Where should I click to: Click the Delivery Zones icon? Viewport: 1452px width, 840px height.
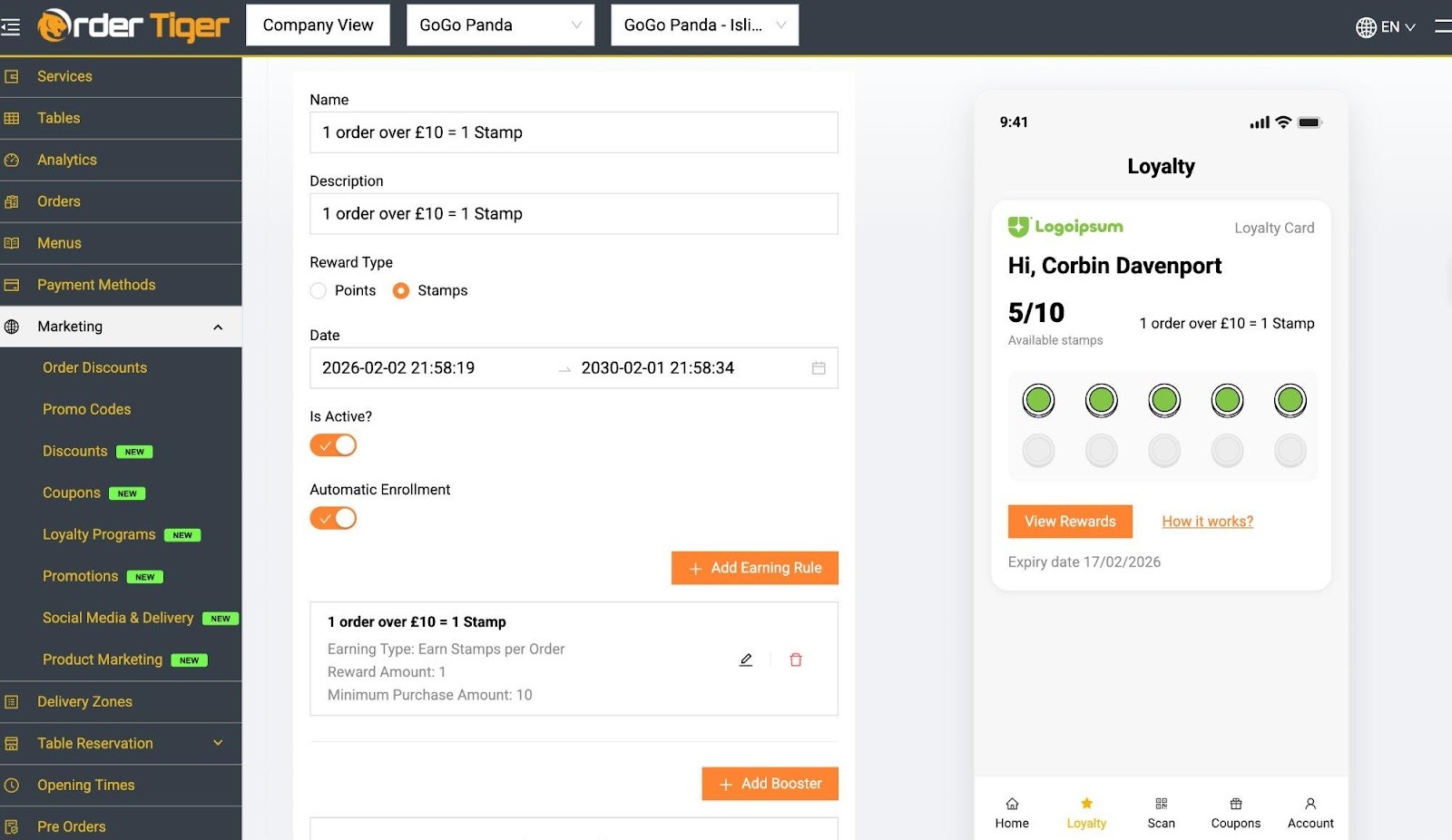coord(12,701)
